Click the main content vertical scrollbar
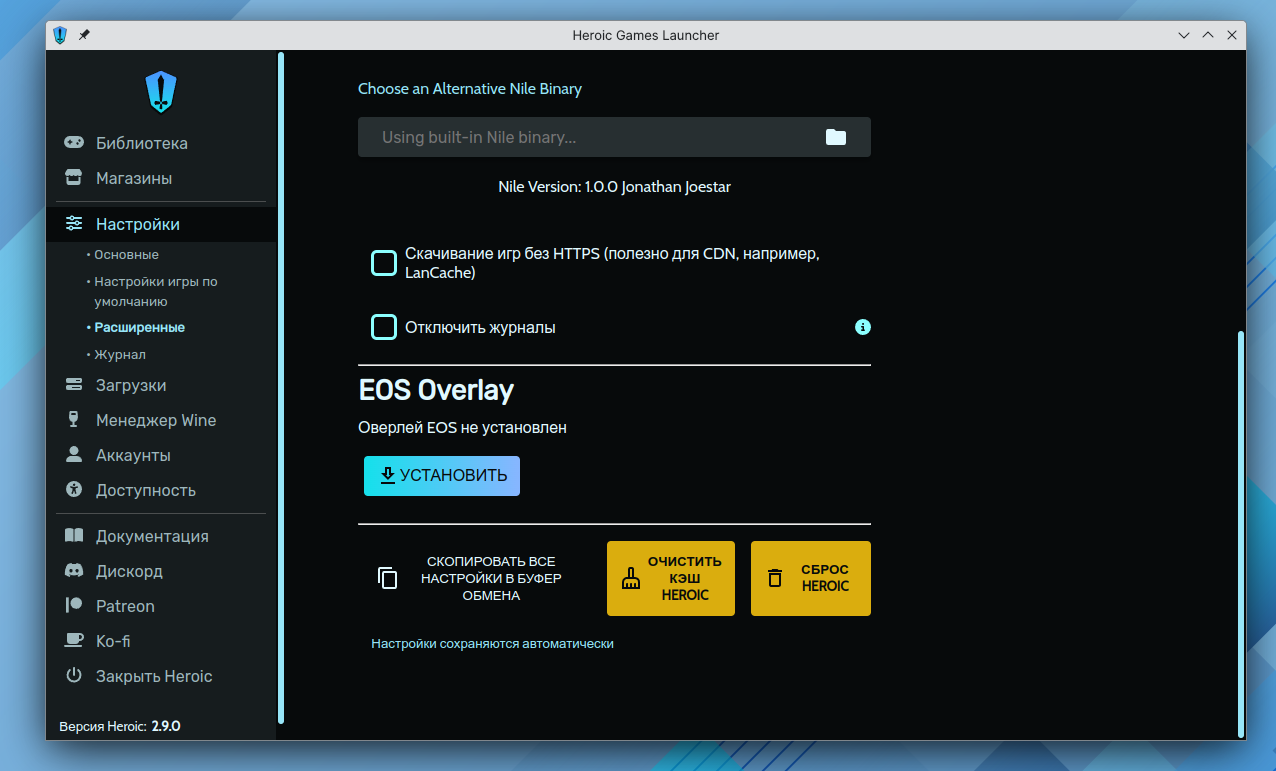Screen dimensions: 1276x771 click(x=1241, y=533)
